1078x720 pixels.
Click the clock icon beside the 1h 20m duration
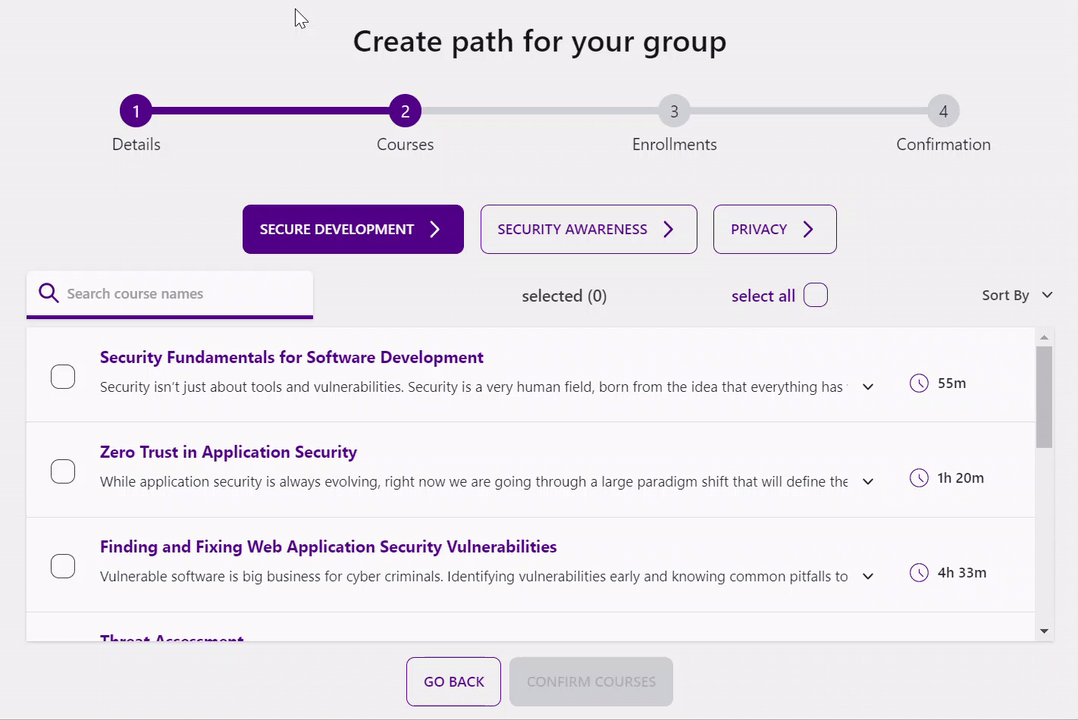918,478
